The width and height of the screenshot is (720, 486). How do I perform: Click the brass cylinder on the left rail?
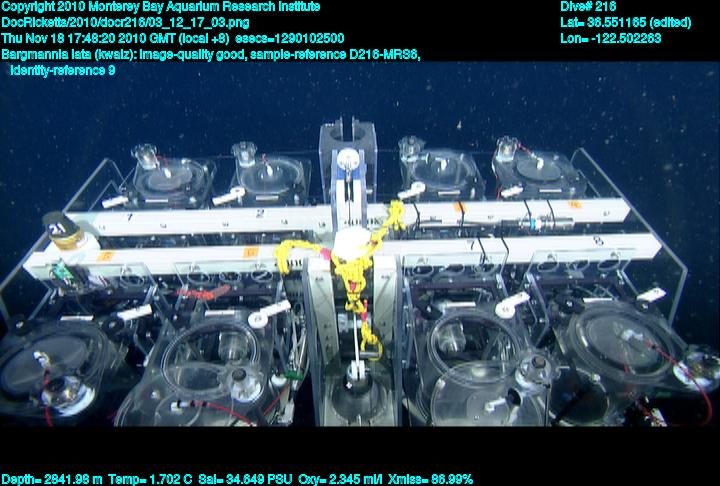point(67,231)
